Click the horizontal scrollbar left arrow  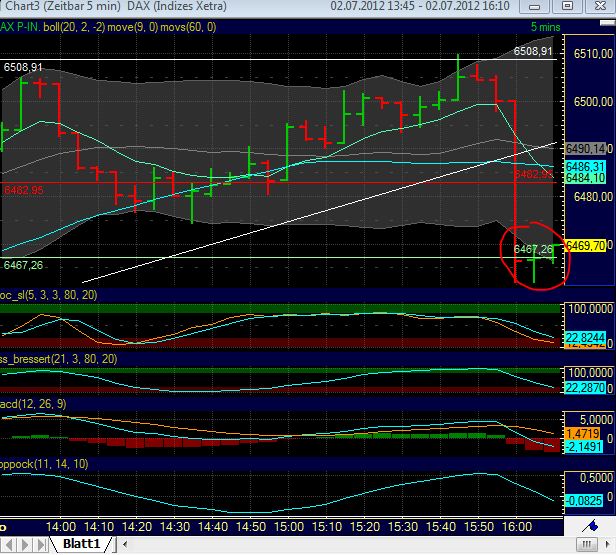125,545
